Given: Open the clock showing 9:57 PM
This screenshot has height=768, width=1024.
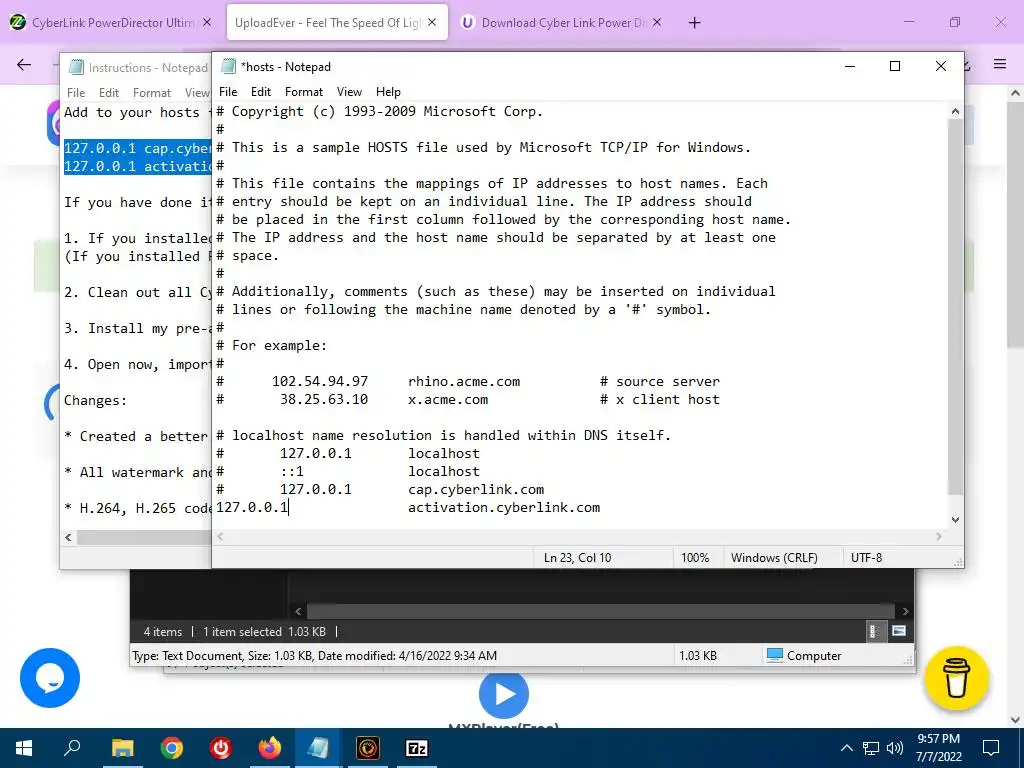Looking at the screenshot, I should point(938,748).
